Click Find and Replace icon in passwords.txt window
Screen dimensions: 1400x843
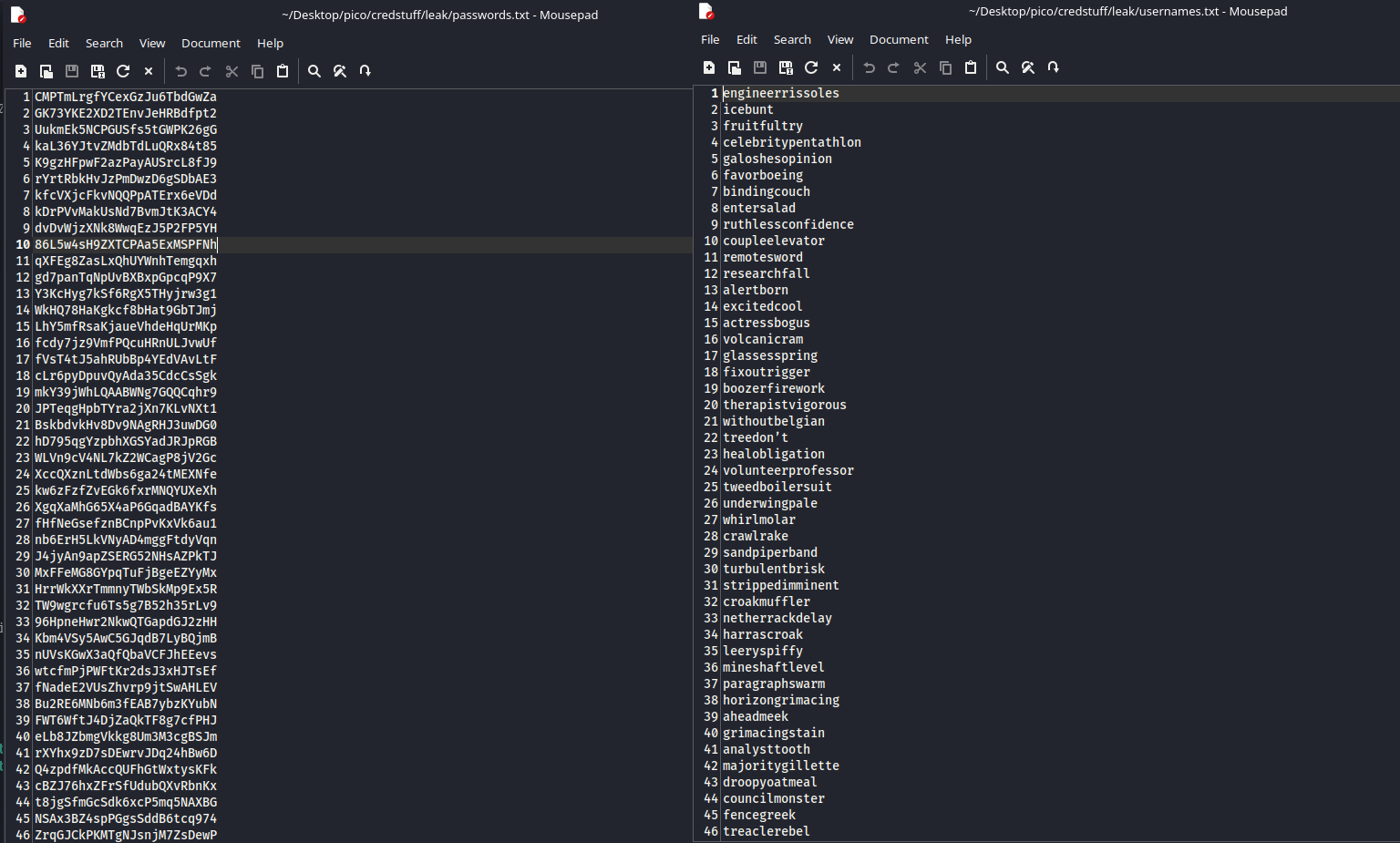pos(340,71)
